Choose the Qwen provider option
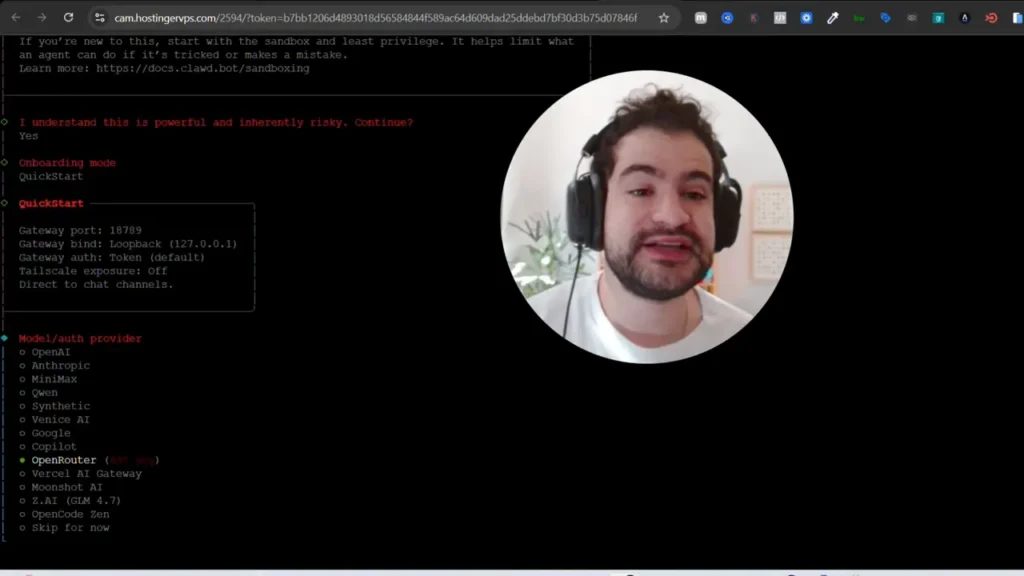This screenshot has width=1024, height=576. pyautogui.click(x=45, y=392)
